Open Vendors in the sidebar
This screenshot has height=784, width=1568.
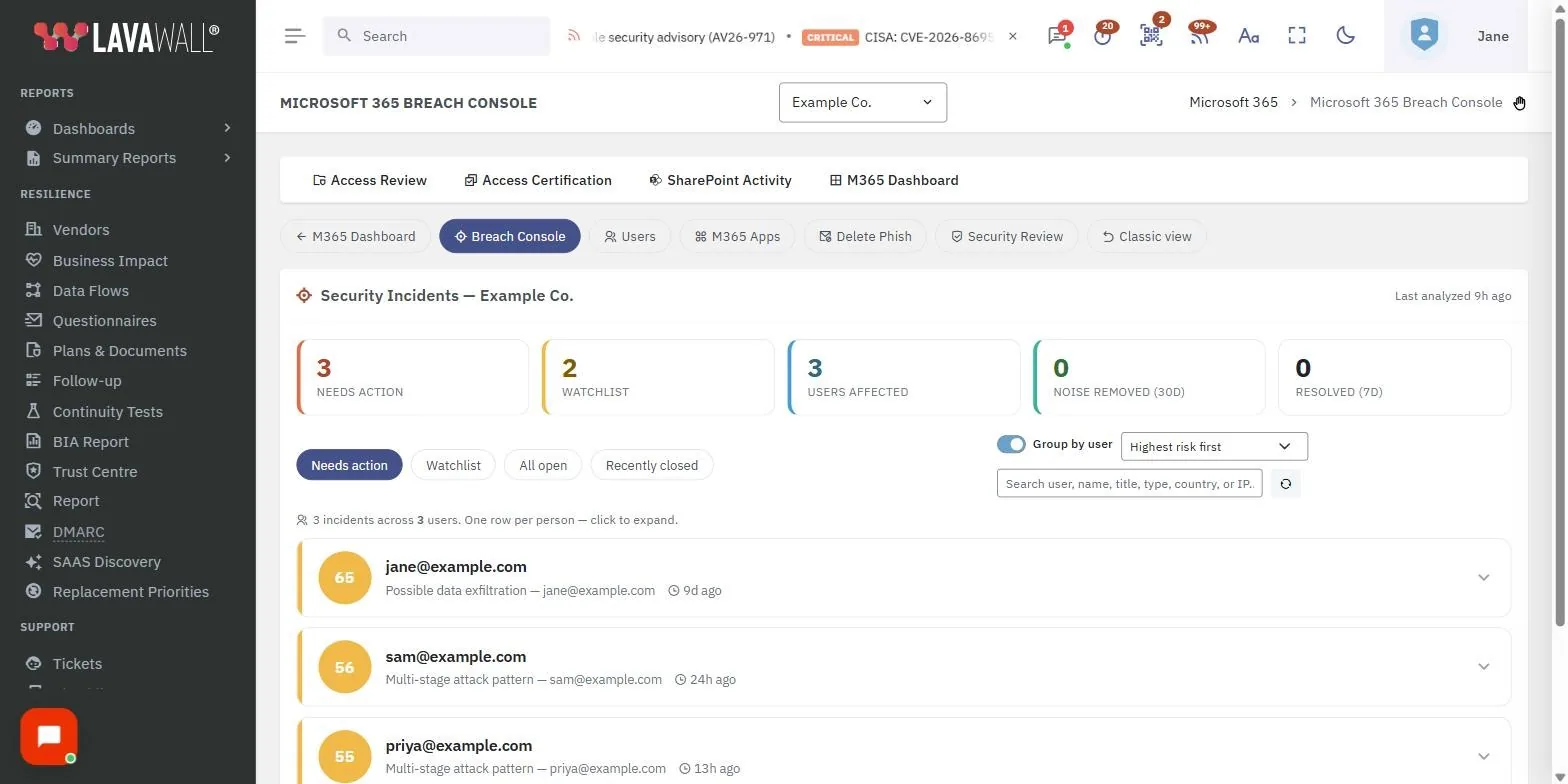[81, 230]
